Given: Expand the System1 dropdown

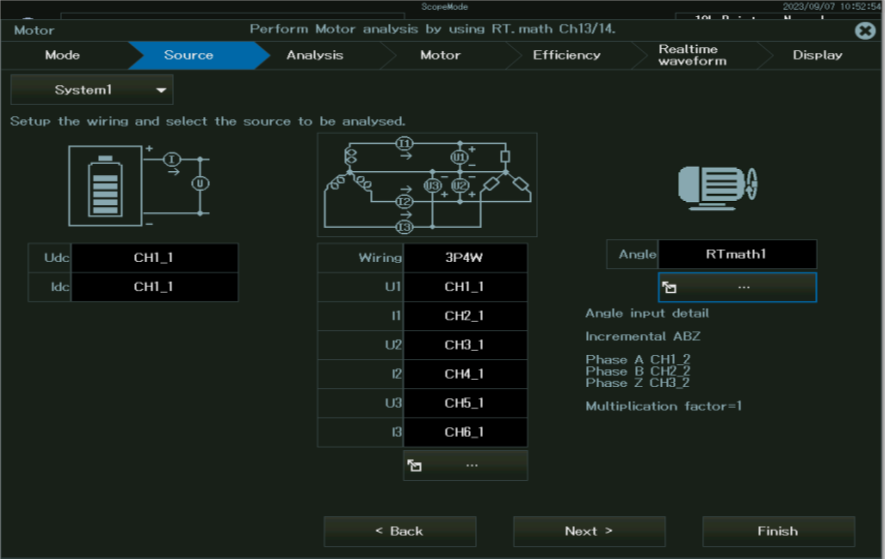Looking at the screenshot, I should (x=92, y=90).
